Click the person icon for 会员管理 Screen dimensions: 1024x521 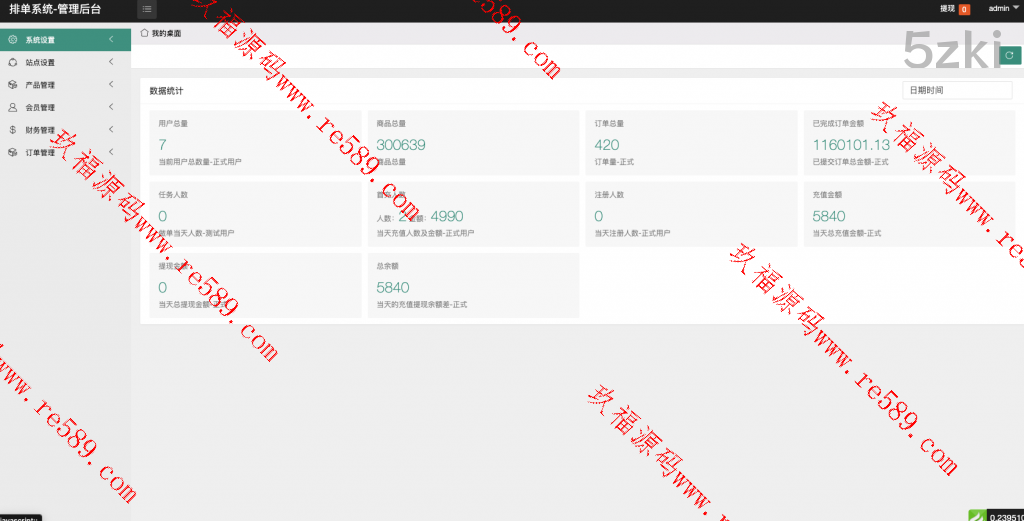[12, 107]
